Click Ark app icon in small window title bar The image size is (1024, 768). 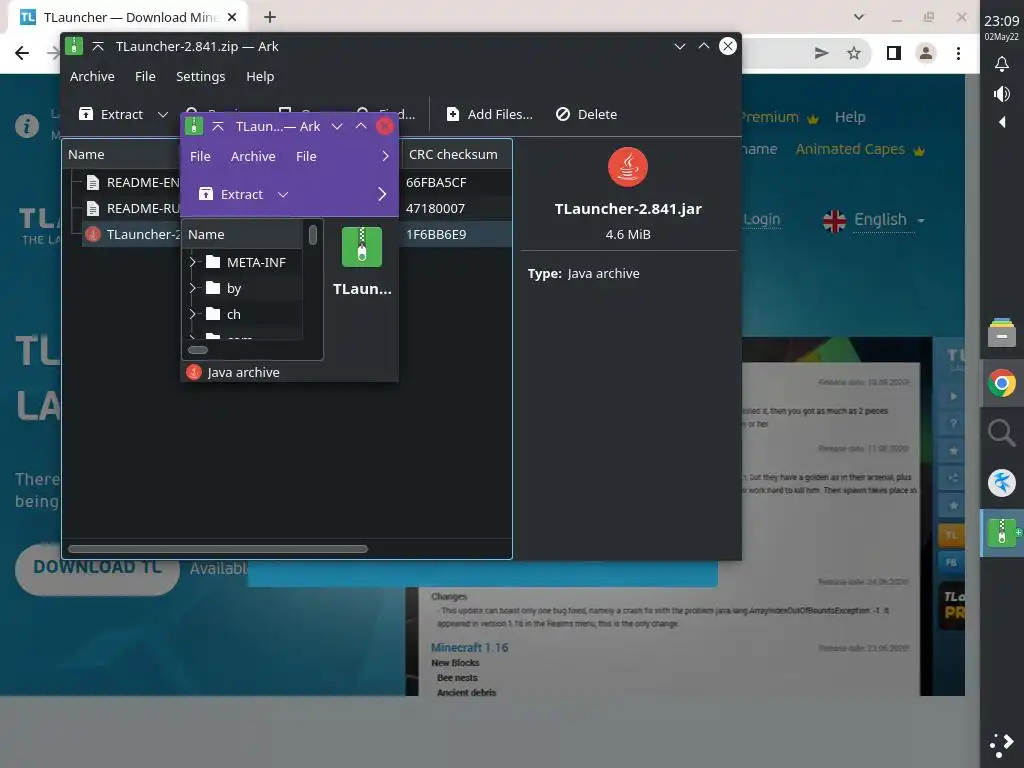tap(194, 126)
